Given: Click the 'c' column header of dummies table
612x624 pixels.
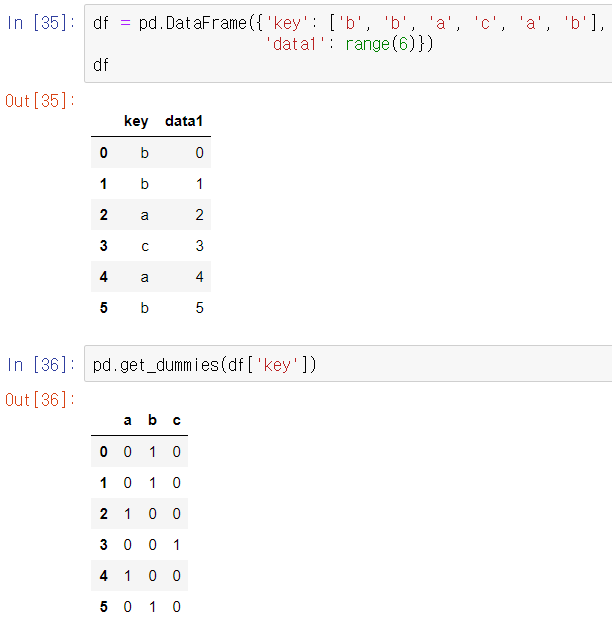Looking at the screenshot, I should point(177,420).
